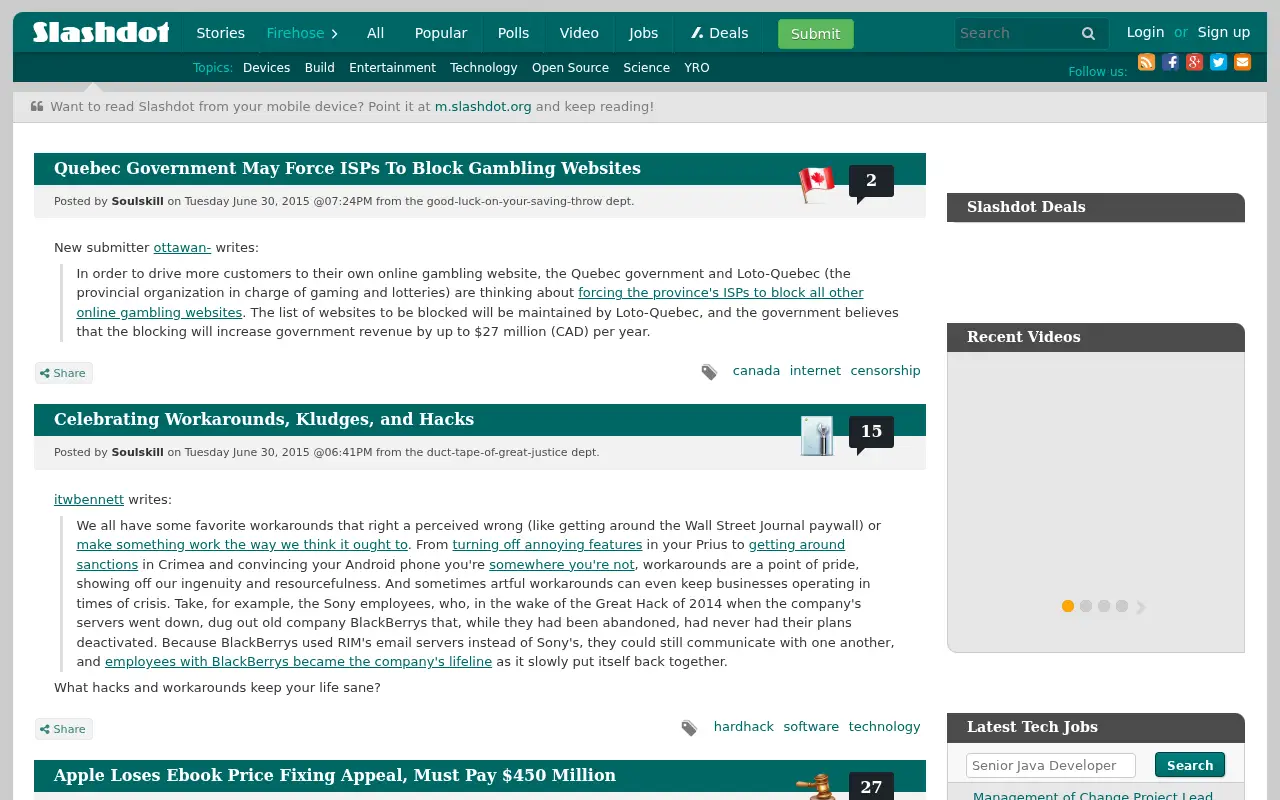Open the Quebec Government story headline
This screenshot has width=1280, height=800.
(347, 168)
